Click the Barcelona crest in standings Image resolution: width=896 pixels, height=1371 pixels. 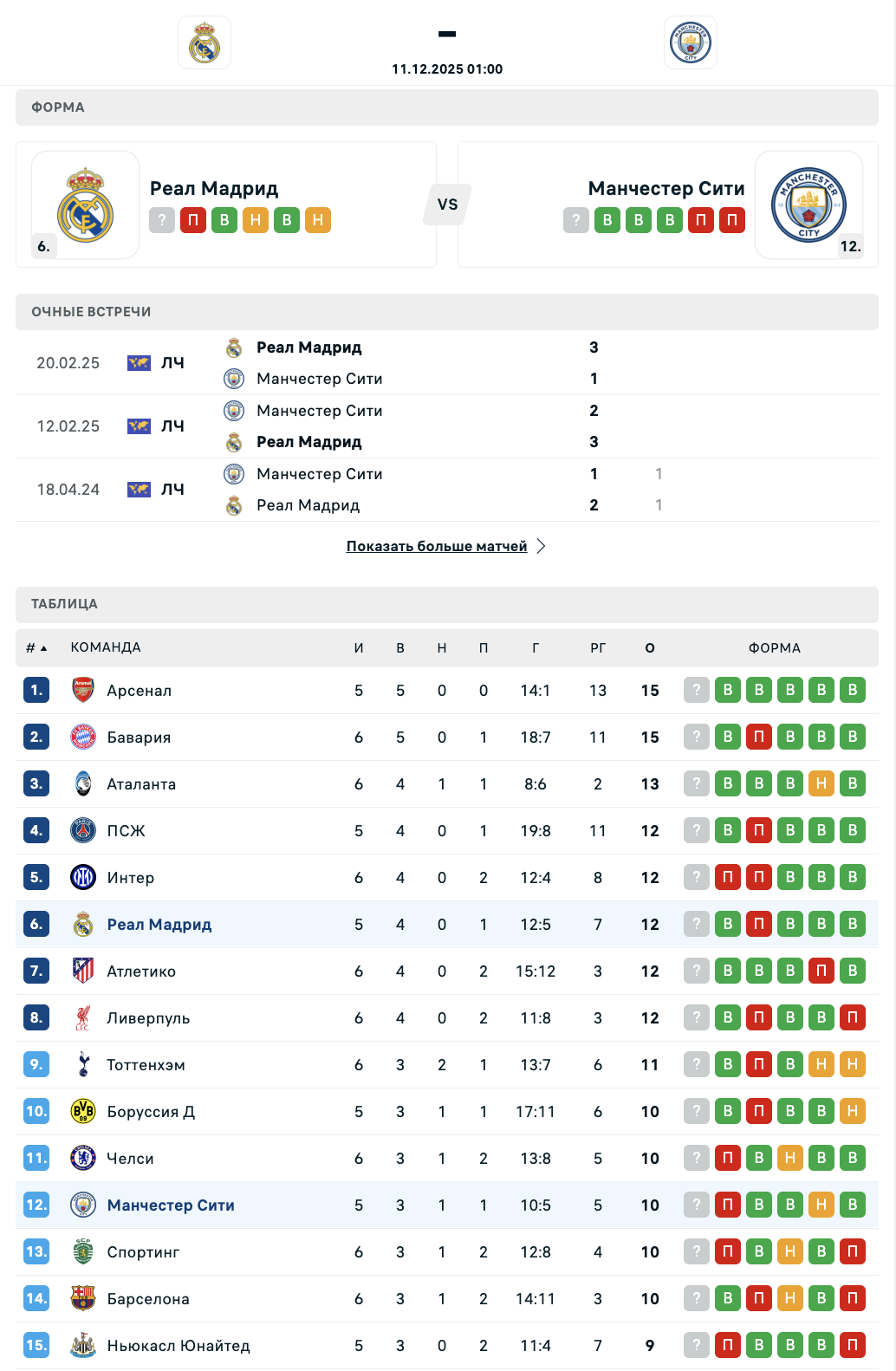[x=83, y=1299]
